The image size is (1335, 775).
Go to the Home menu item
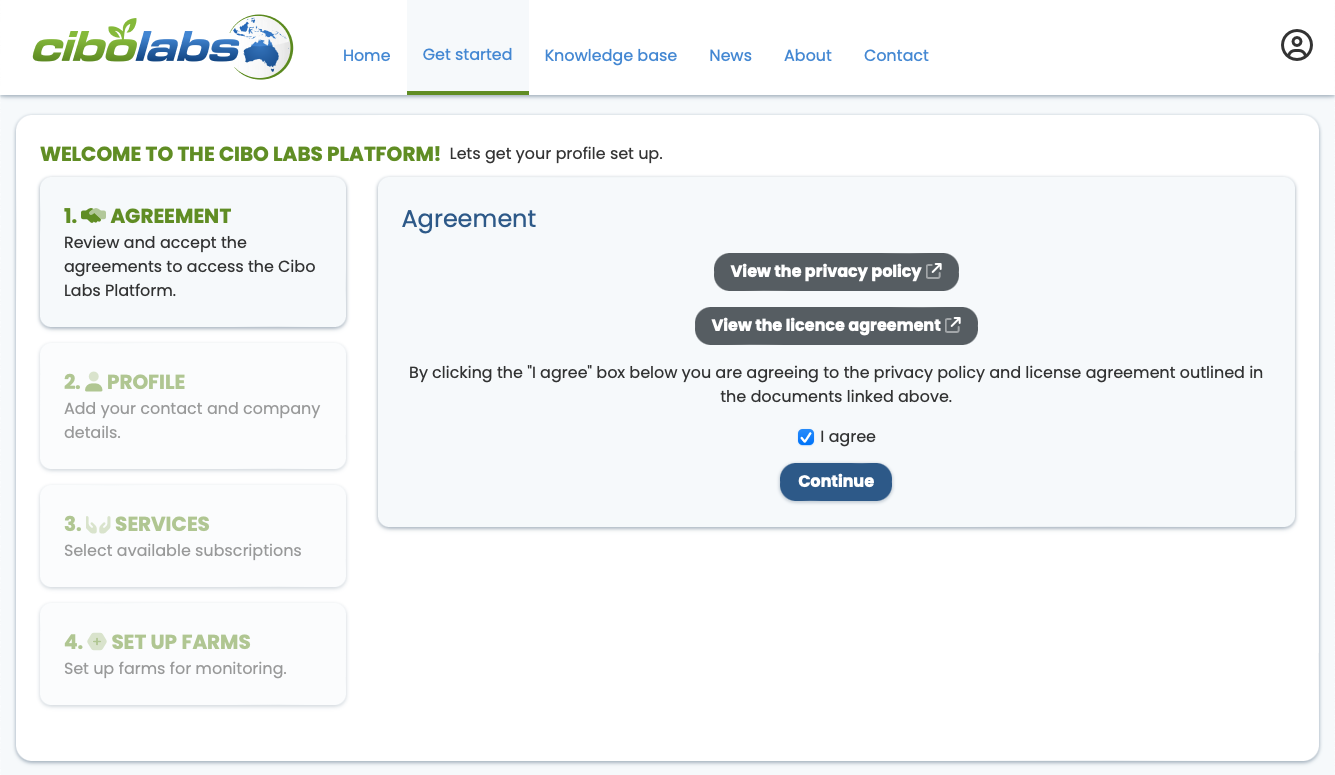[x=366, y=56]
